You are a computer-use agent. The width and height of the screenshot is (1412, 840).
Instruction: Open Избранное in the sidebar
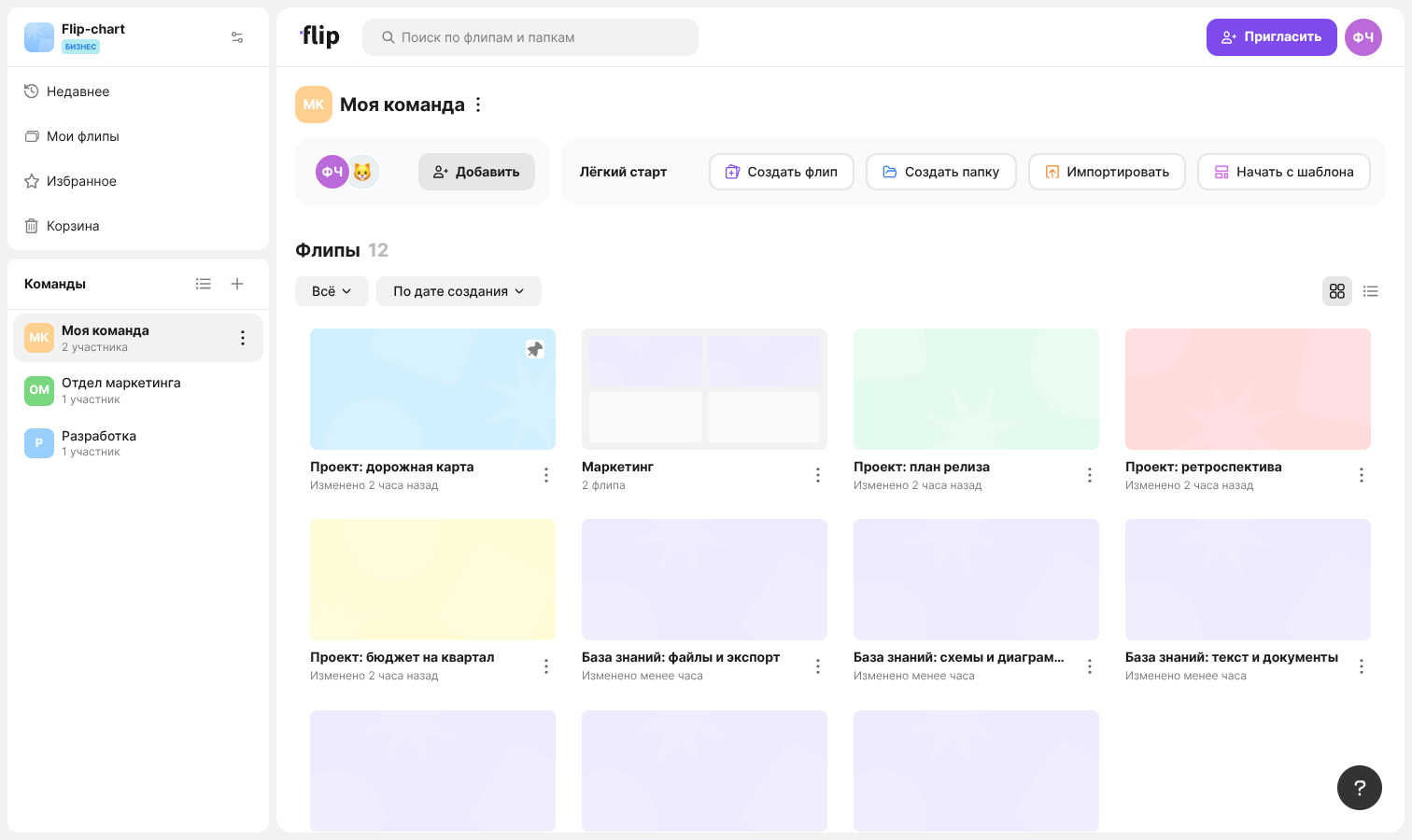(x=138, y=181)
